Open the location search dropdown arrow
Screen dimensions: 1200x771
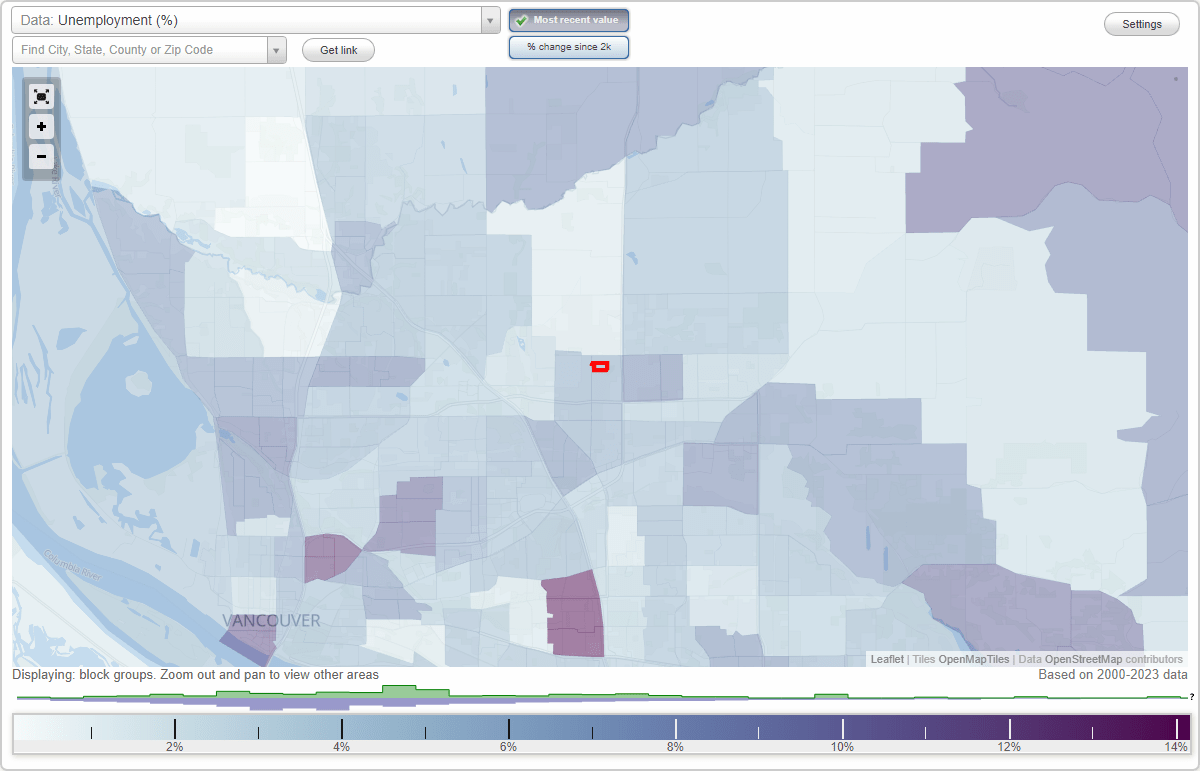[277, 49]
